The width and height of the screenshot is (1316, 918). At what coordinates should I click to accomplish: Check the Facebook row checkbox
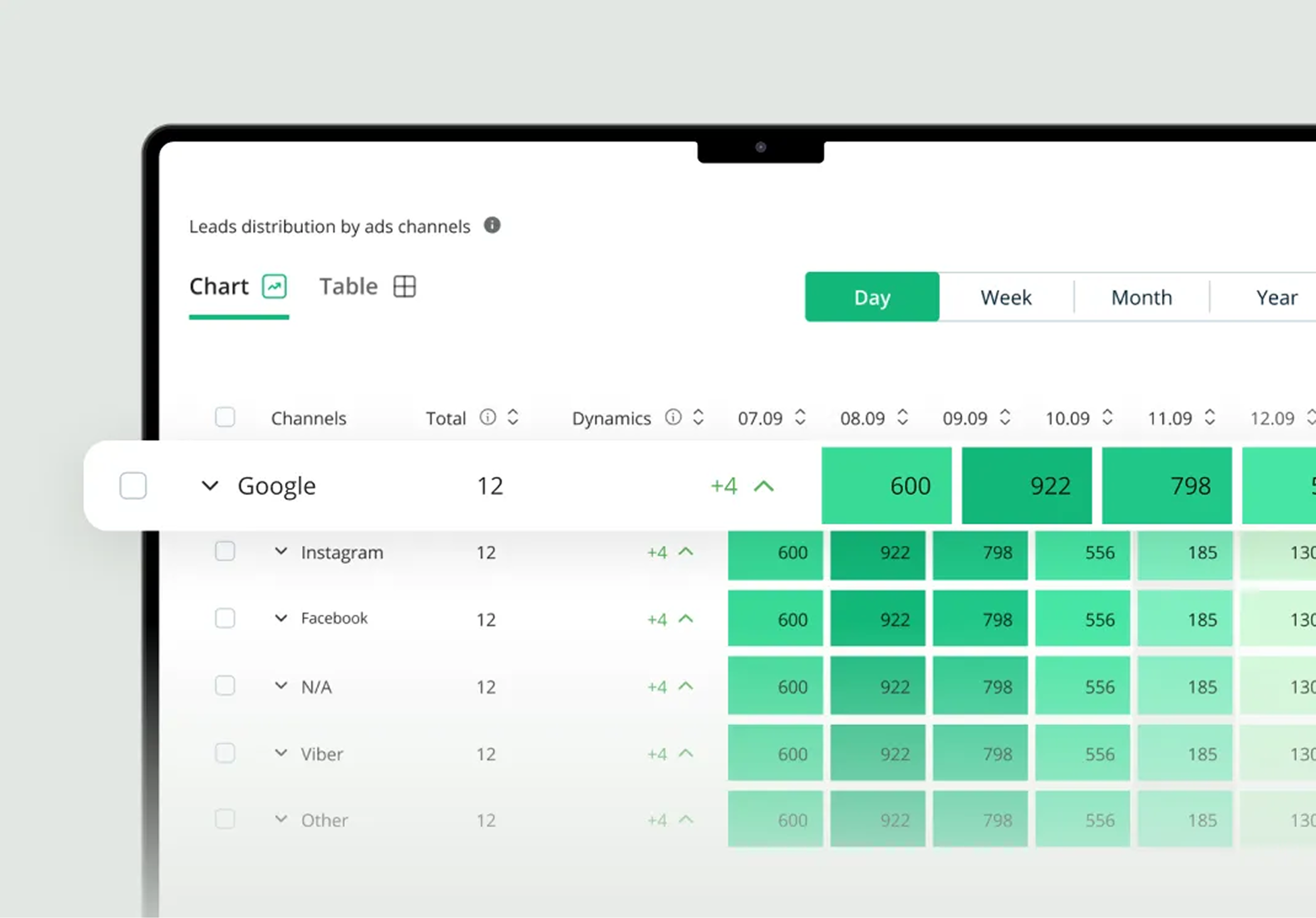[225, 618]
